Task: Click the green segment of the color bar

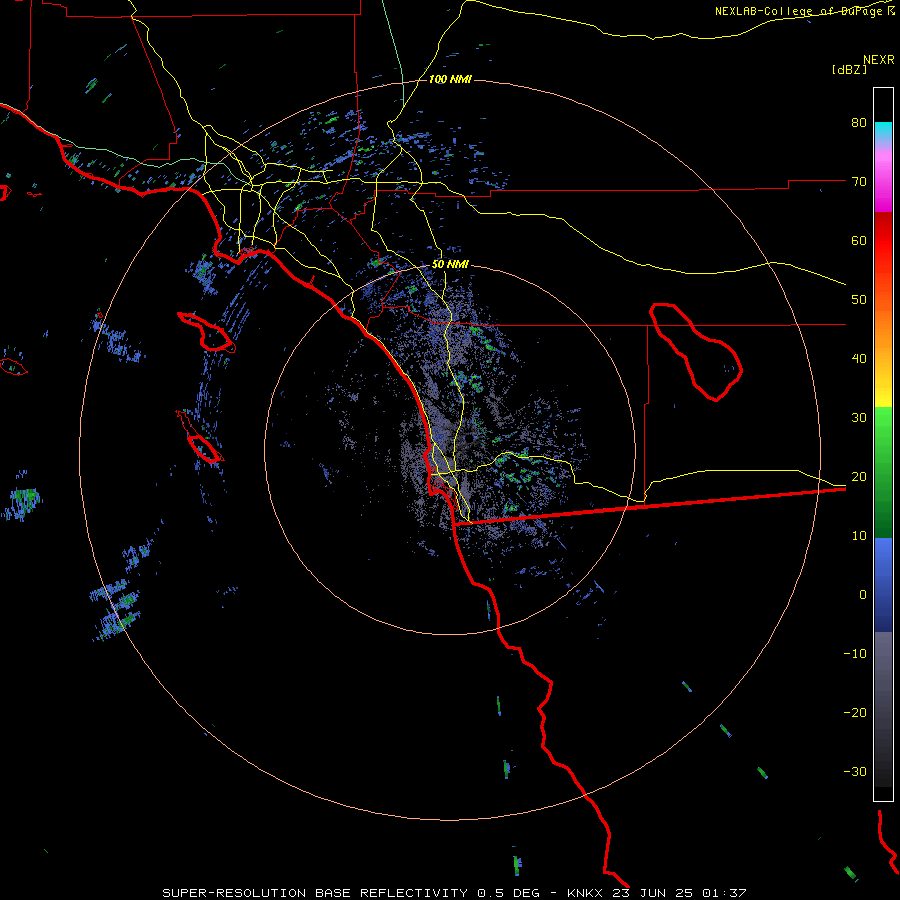Action: [x=883, y=472]
